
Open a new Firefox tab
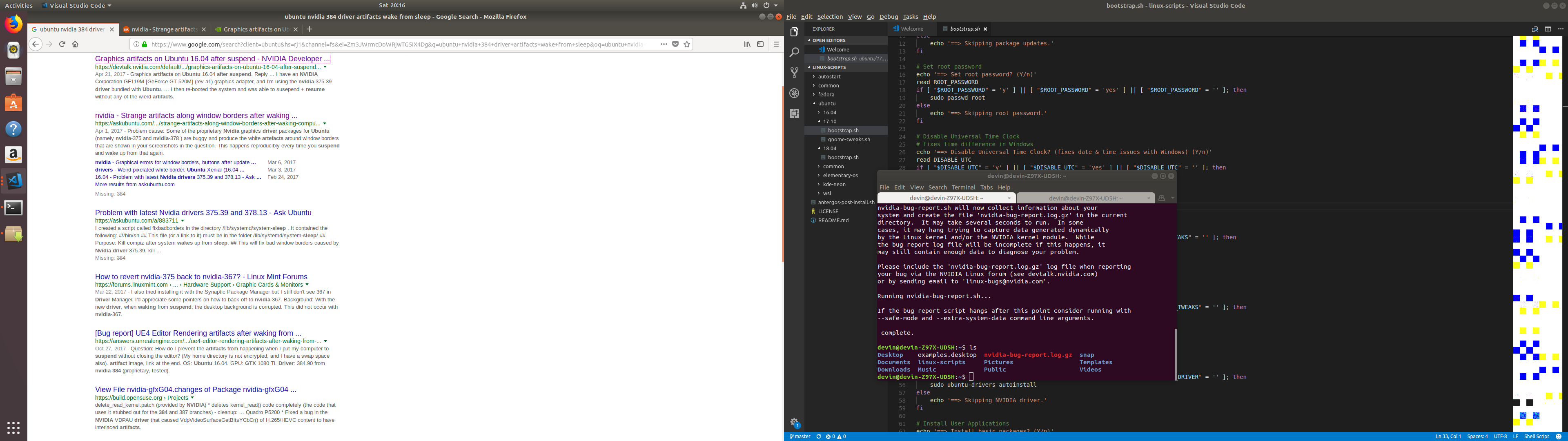pos(309,29)
